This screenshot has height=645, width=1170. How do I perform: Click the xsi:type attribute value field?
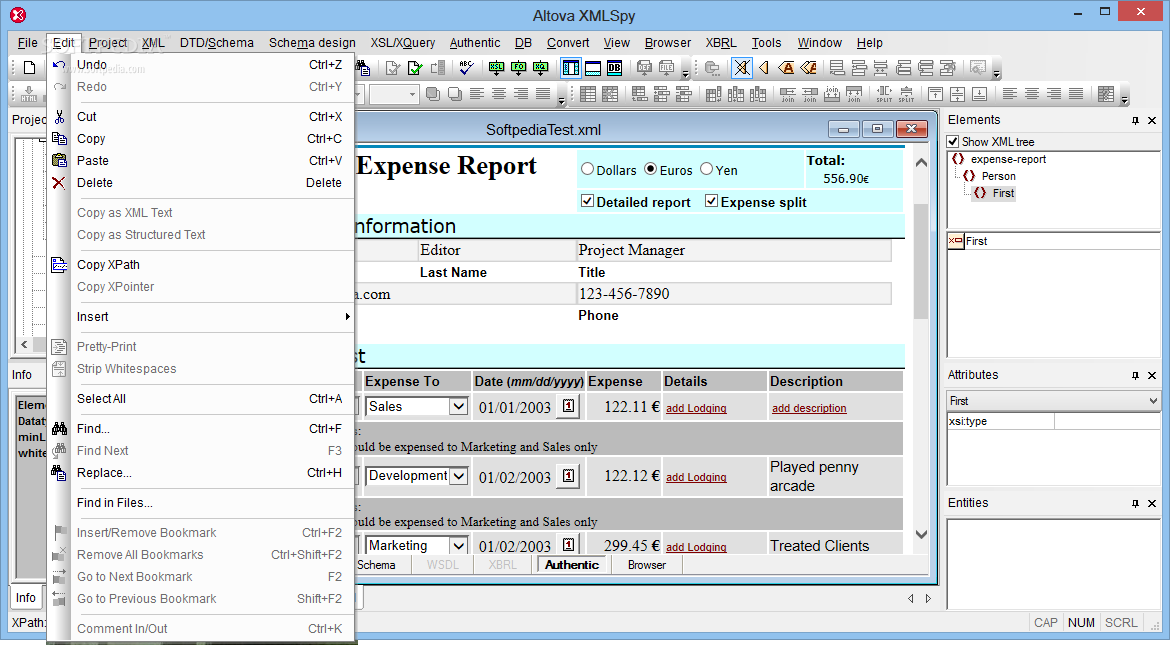click(x=1107, y=421)
